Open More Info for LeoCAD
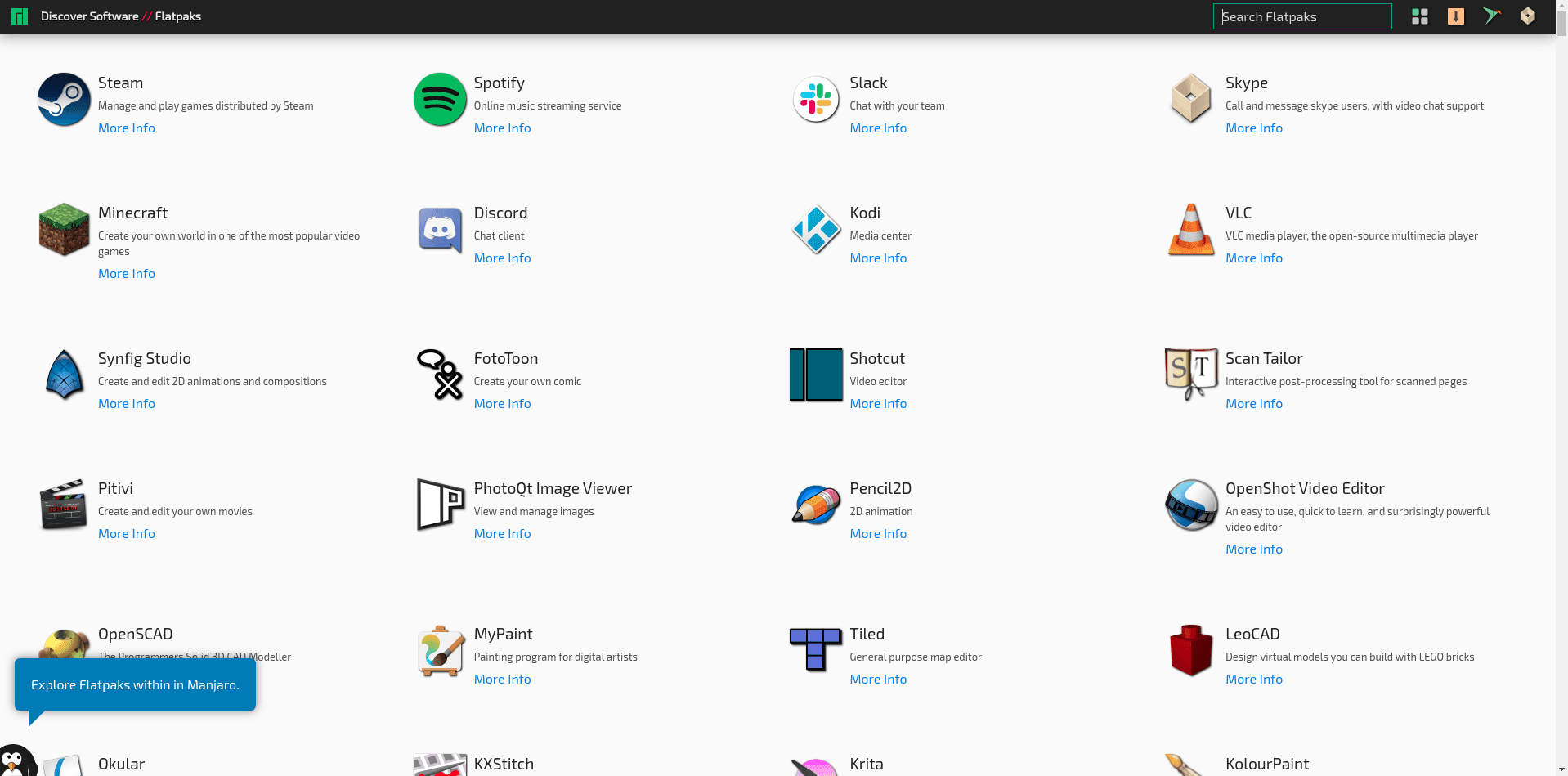Viewport: 1568px width, 776px height. pos(1254,680)
